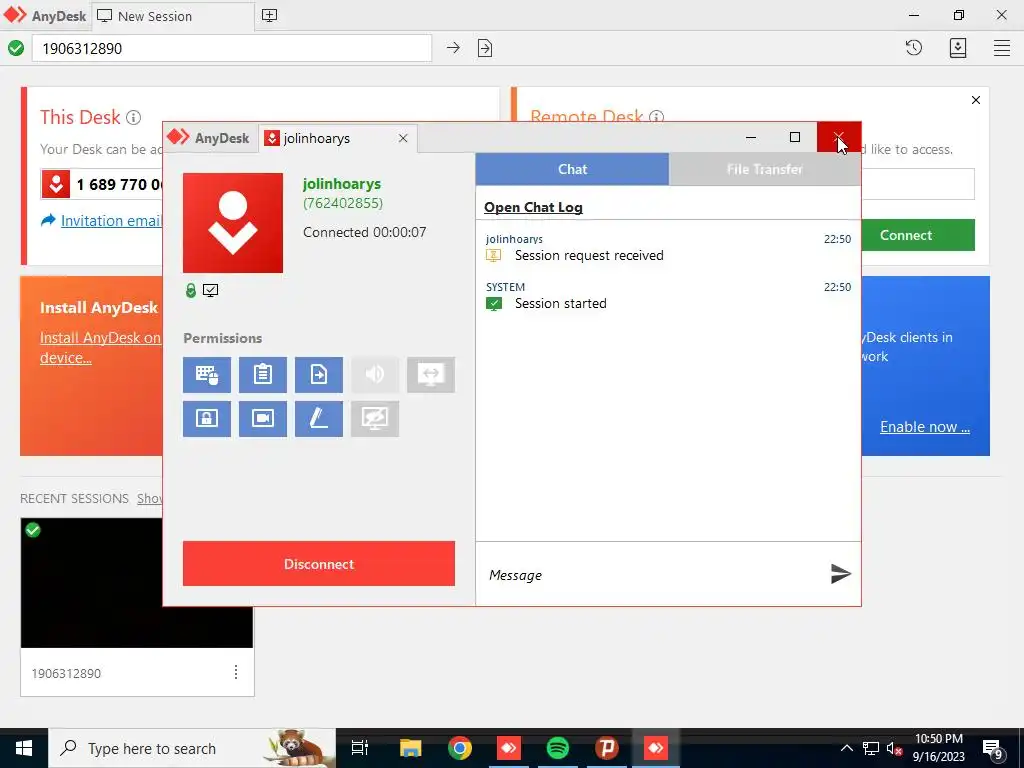This screenshot has width=1024, height=768.
Task: Close the Remote Desk panel
Action: pyautogui.click(x=976, y=100)
